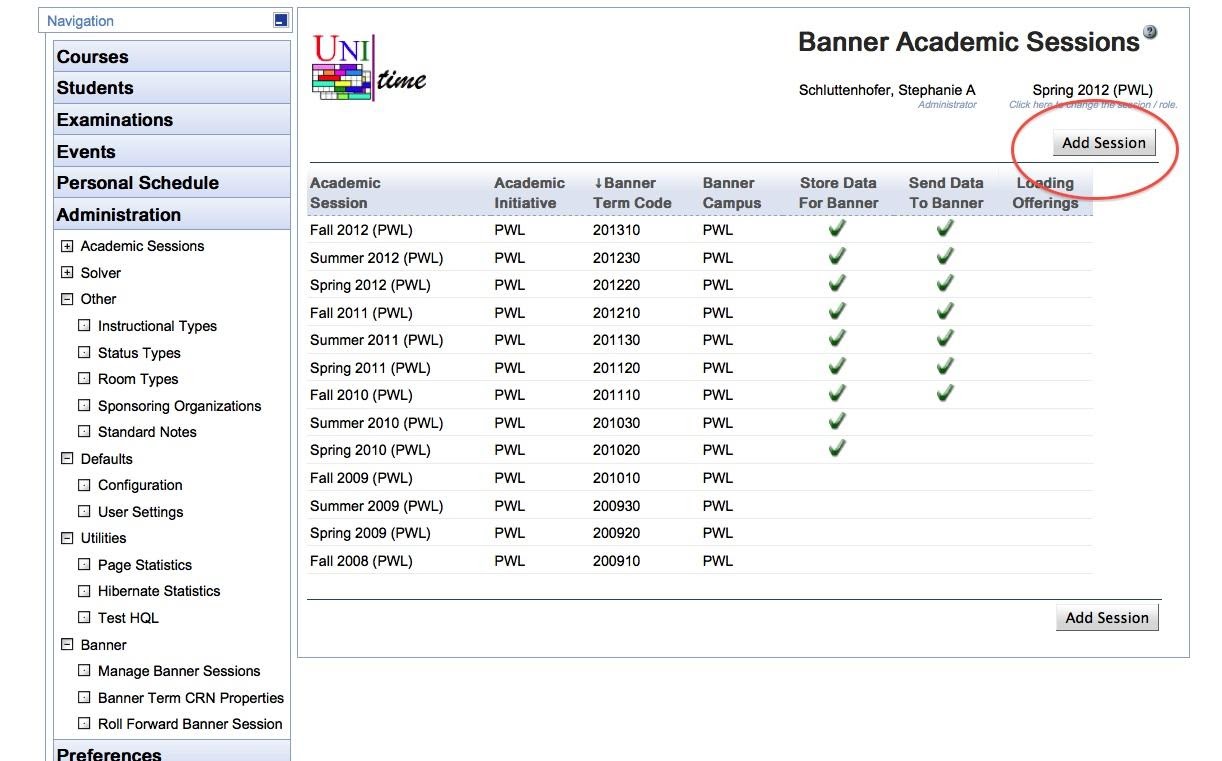Open the Summer 2009 (PWL) session row

click(x=700, y=506)
